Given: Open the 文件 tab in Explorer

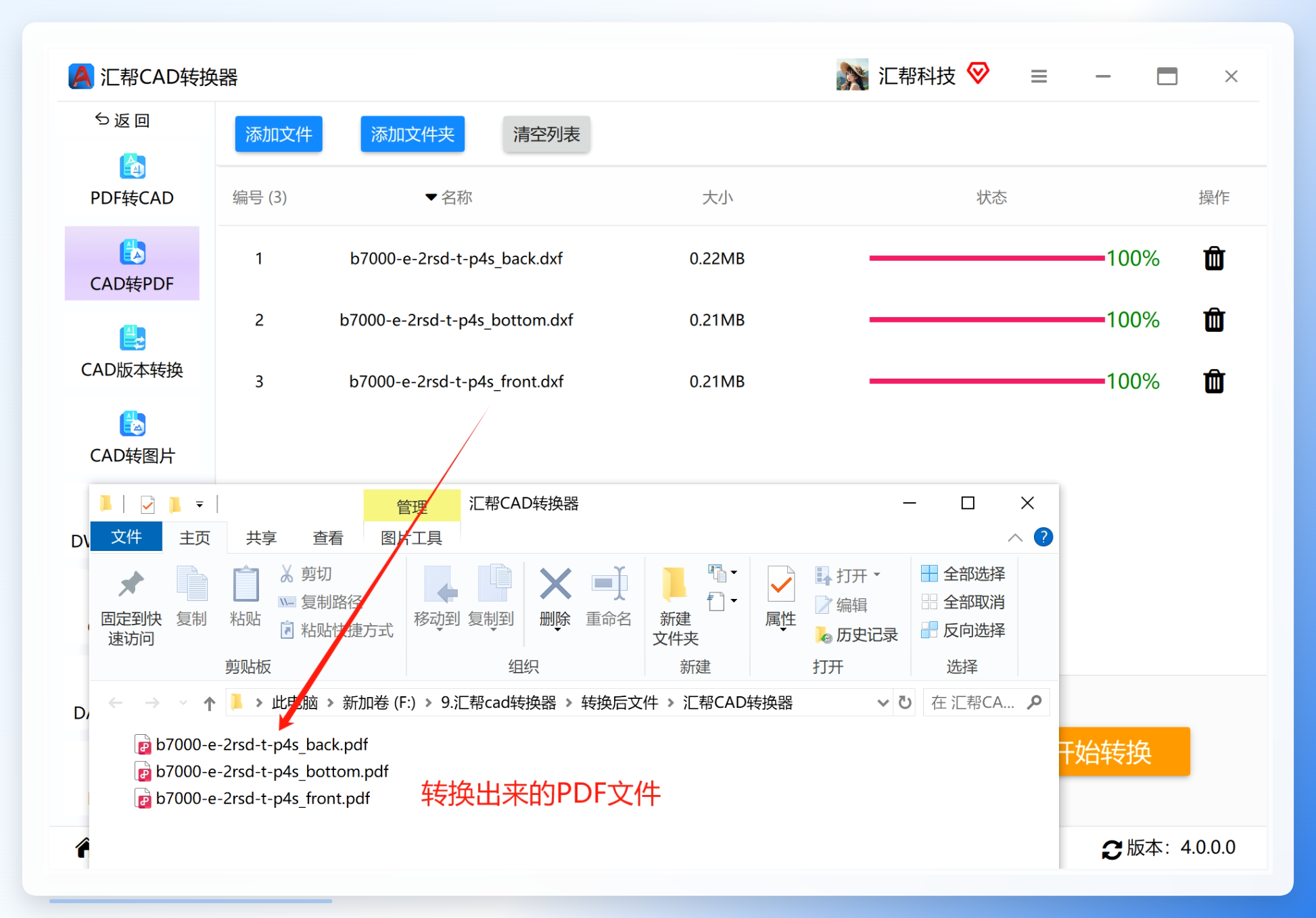Looking at the screenshot, I should point(126,537).
